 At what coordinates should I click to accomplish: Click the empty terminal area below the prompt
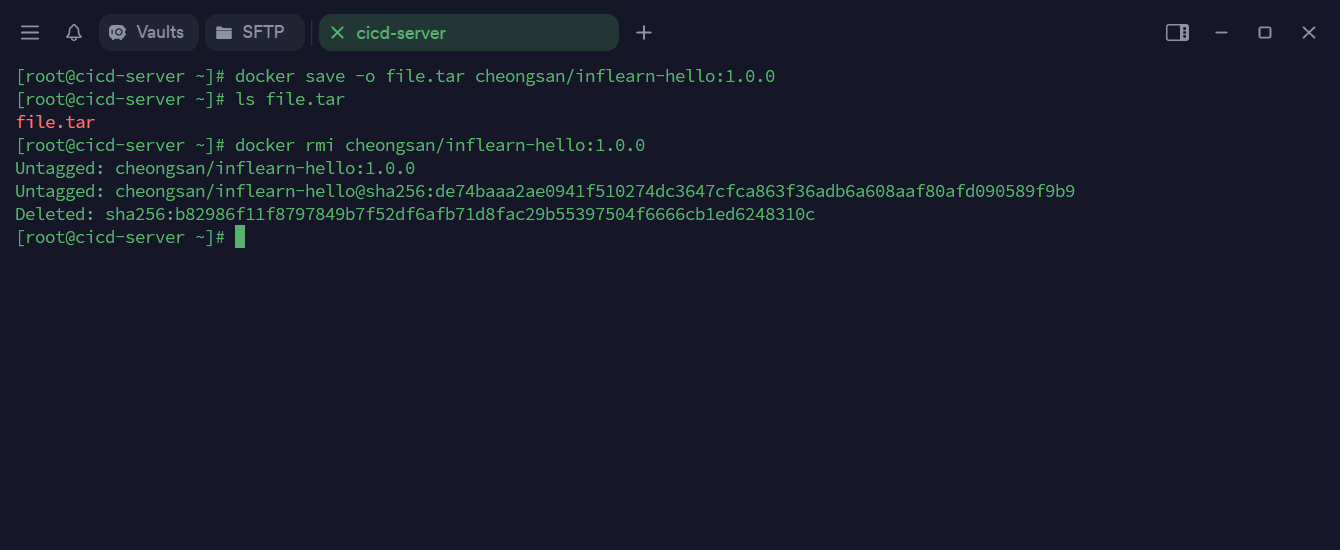click(x=670, y=400)
